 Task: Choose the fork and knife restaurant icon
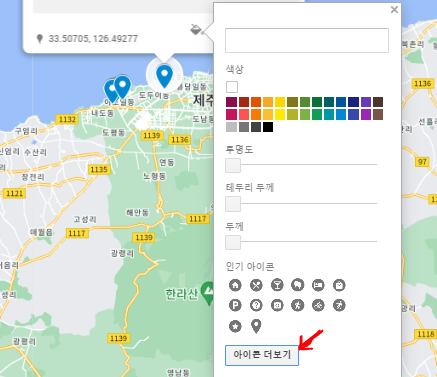(256, 285)
